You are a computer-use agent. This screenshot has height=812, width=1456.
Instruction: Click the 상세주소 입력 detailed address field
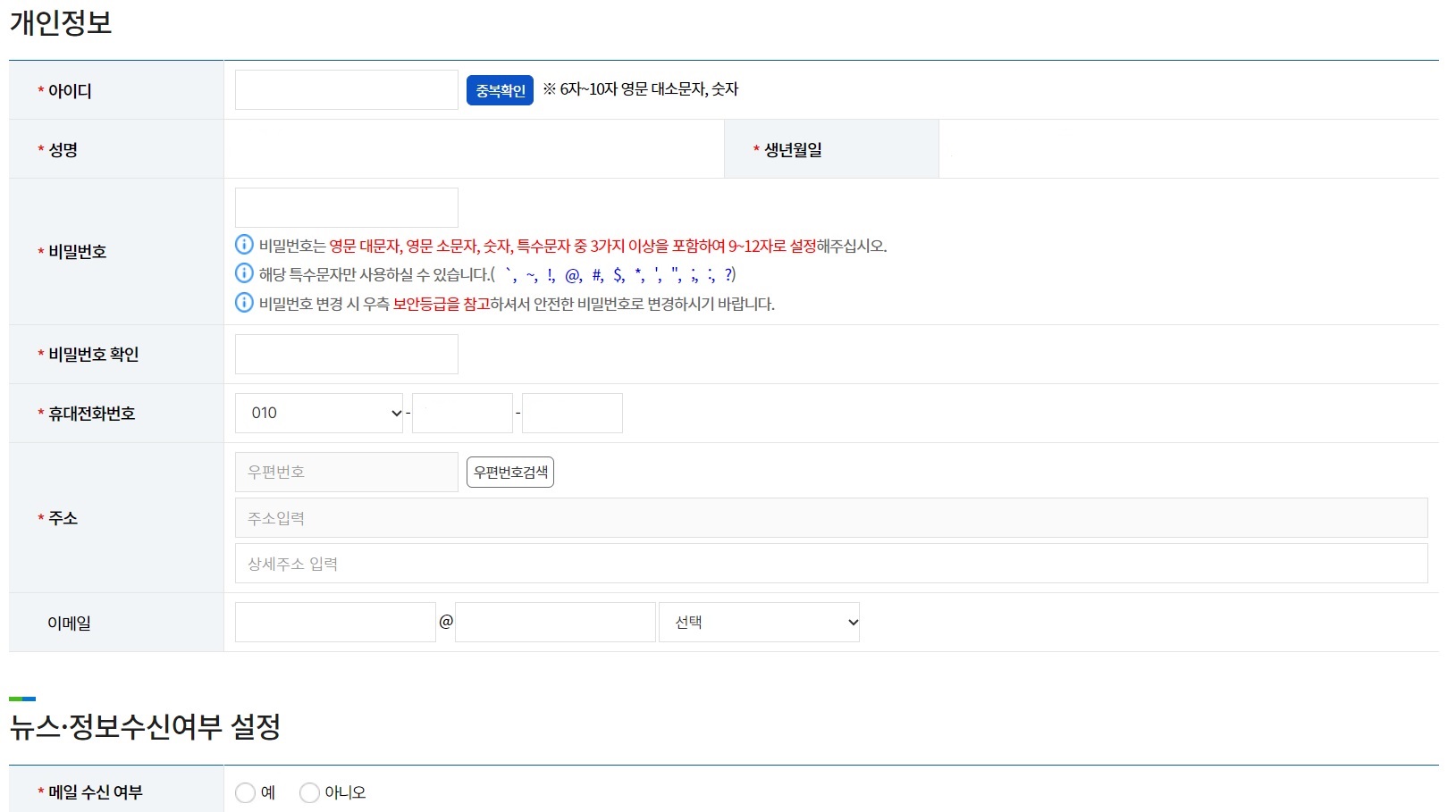pos(626,563)
